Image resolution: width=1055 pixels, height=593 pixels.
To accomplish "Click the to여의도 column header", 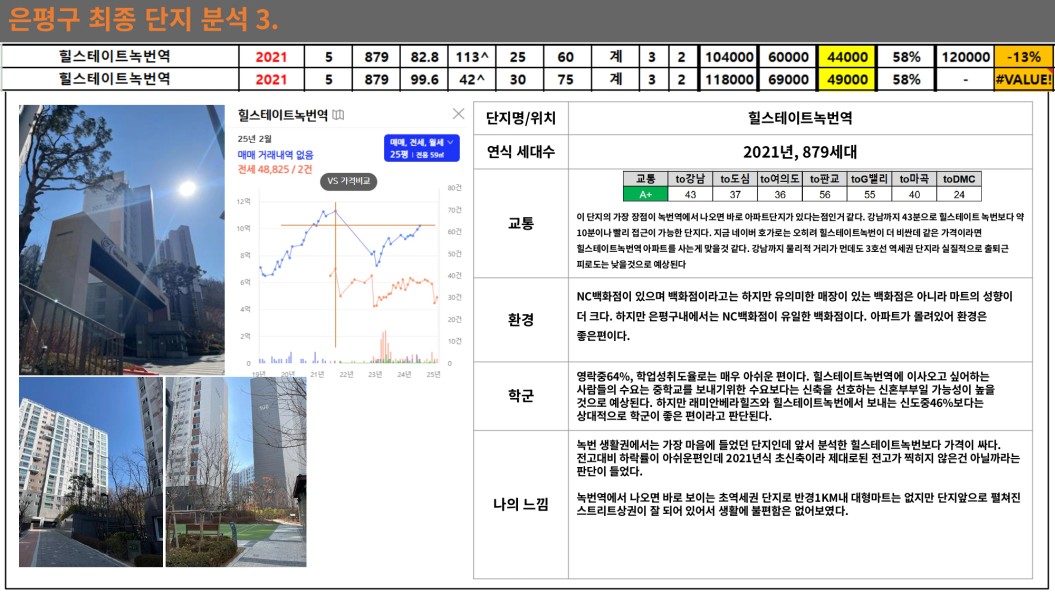I will (x=780, y=179).
